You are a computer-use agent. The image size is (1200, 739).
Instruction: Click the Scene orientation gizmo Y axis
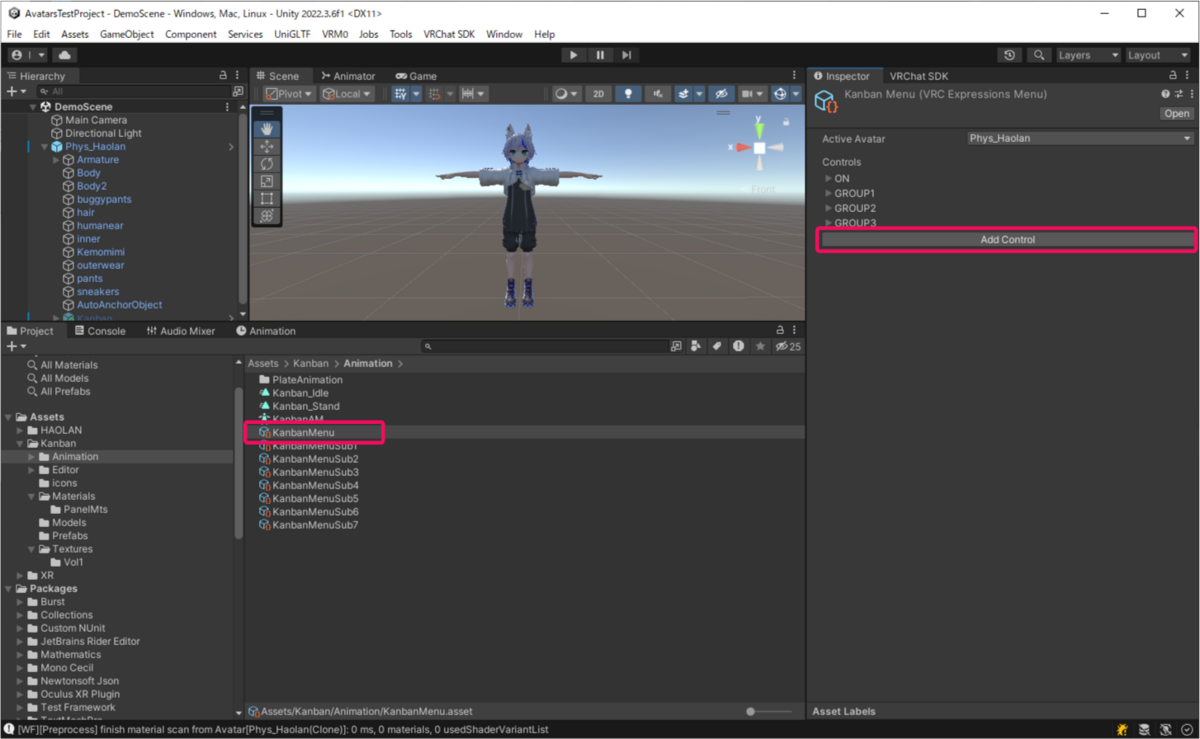759,129
